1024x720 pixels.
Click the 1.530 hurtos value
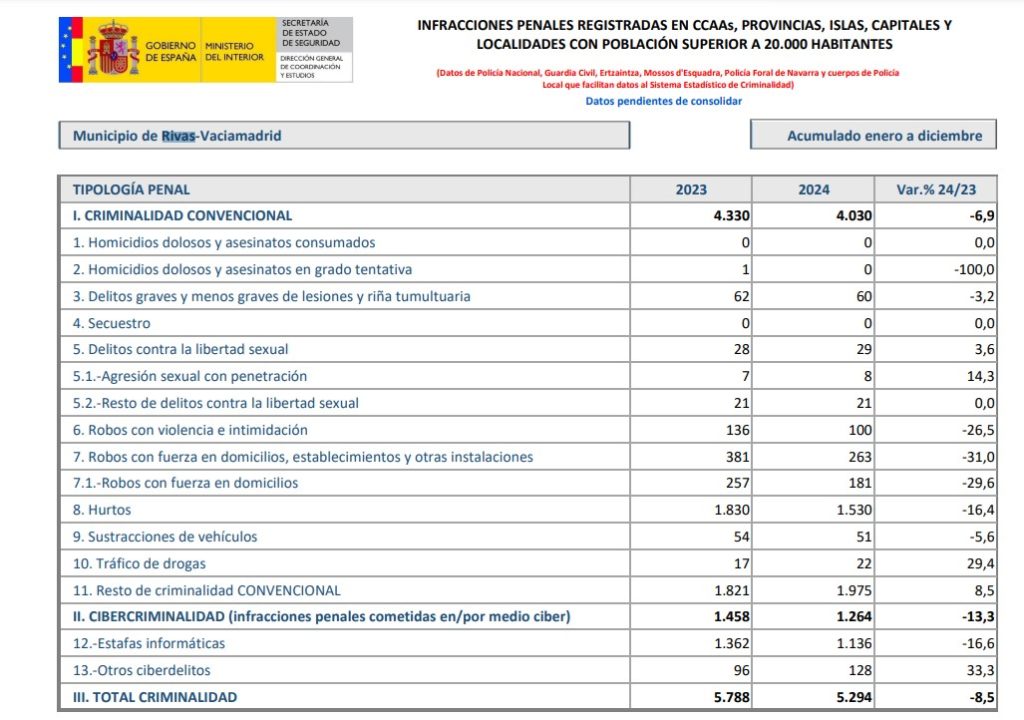(x=854, y=509)
